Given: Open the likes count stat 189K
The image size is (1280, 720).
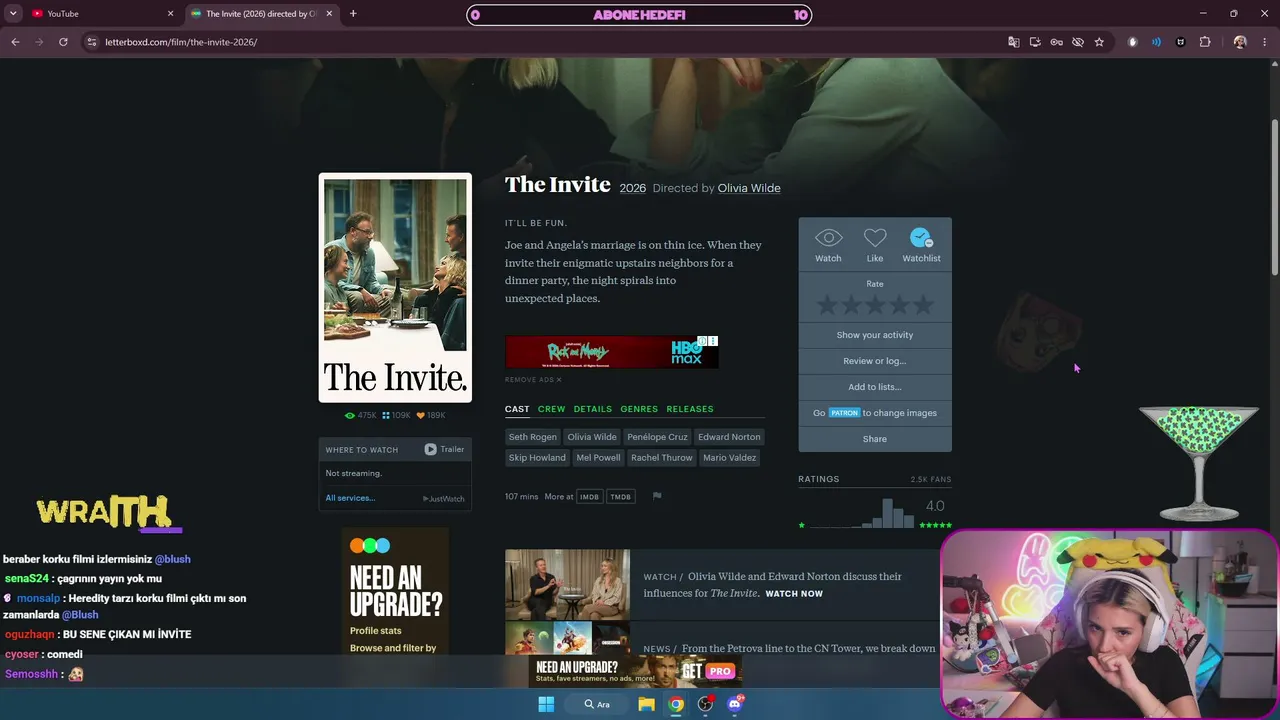Looking at the screenshot, I should 431,415.
